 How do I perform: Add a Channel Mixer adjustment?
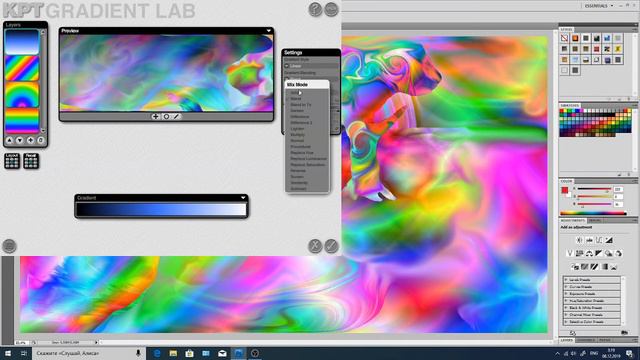(618, 253)
